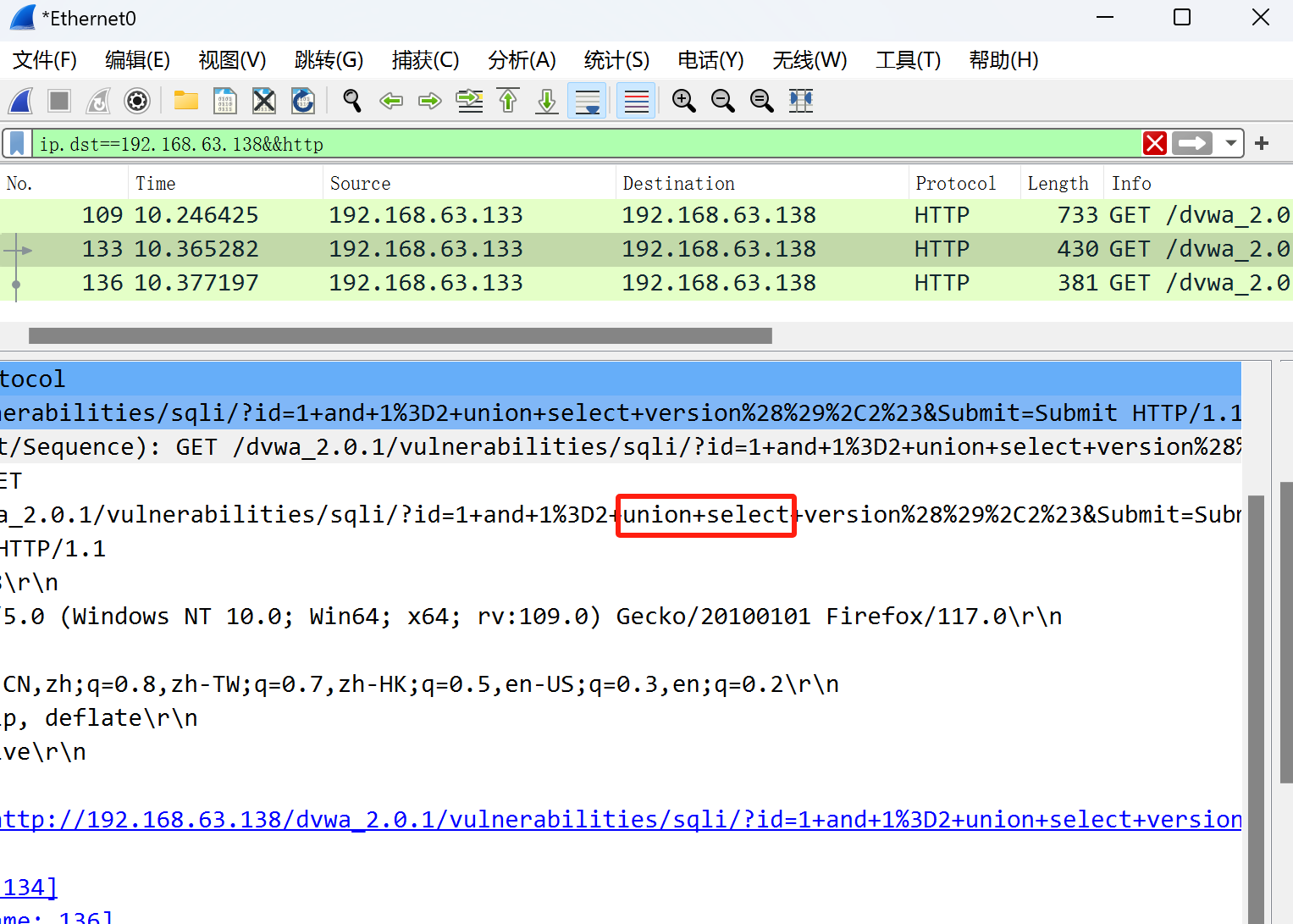Select the User-Agent Firefox/117.0 line
Viewport: 1293px width, 924px height.
click(x=621, y=617)
